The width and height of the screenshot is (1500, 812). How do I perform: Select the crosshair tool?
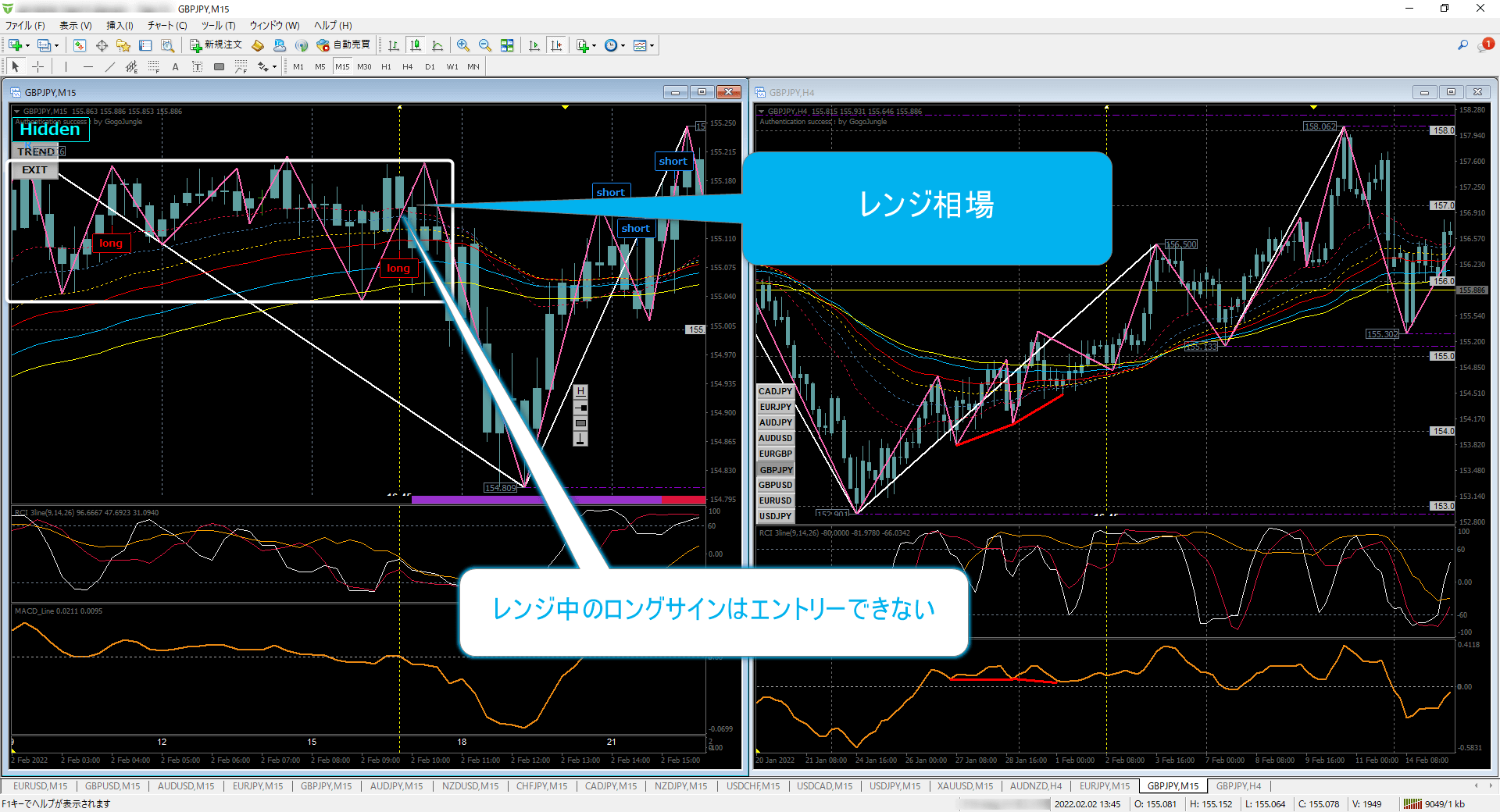pyautogui.click(x=37, y=67)
